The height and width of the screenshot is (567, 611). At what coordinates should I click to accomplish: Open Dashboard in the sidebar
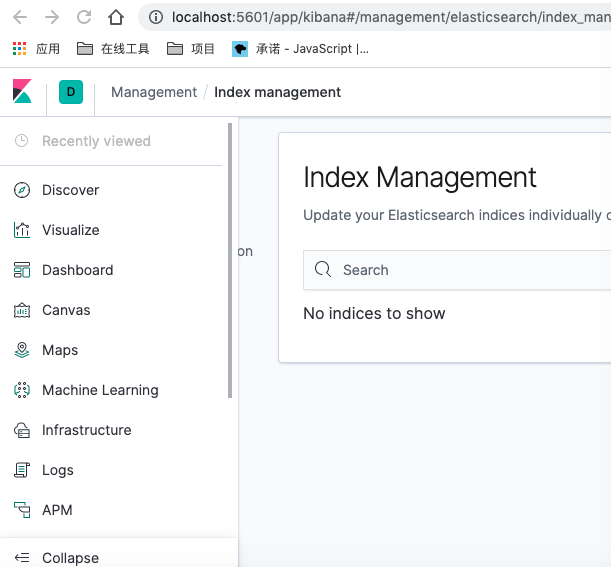coord(78,270)
